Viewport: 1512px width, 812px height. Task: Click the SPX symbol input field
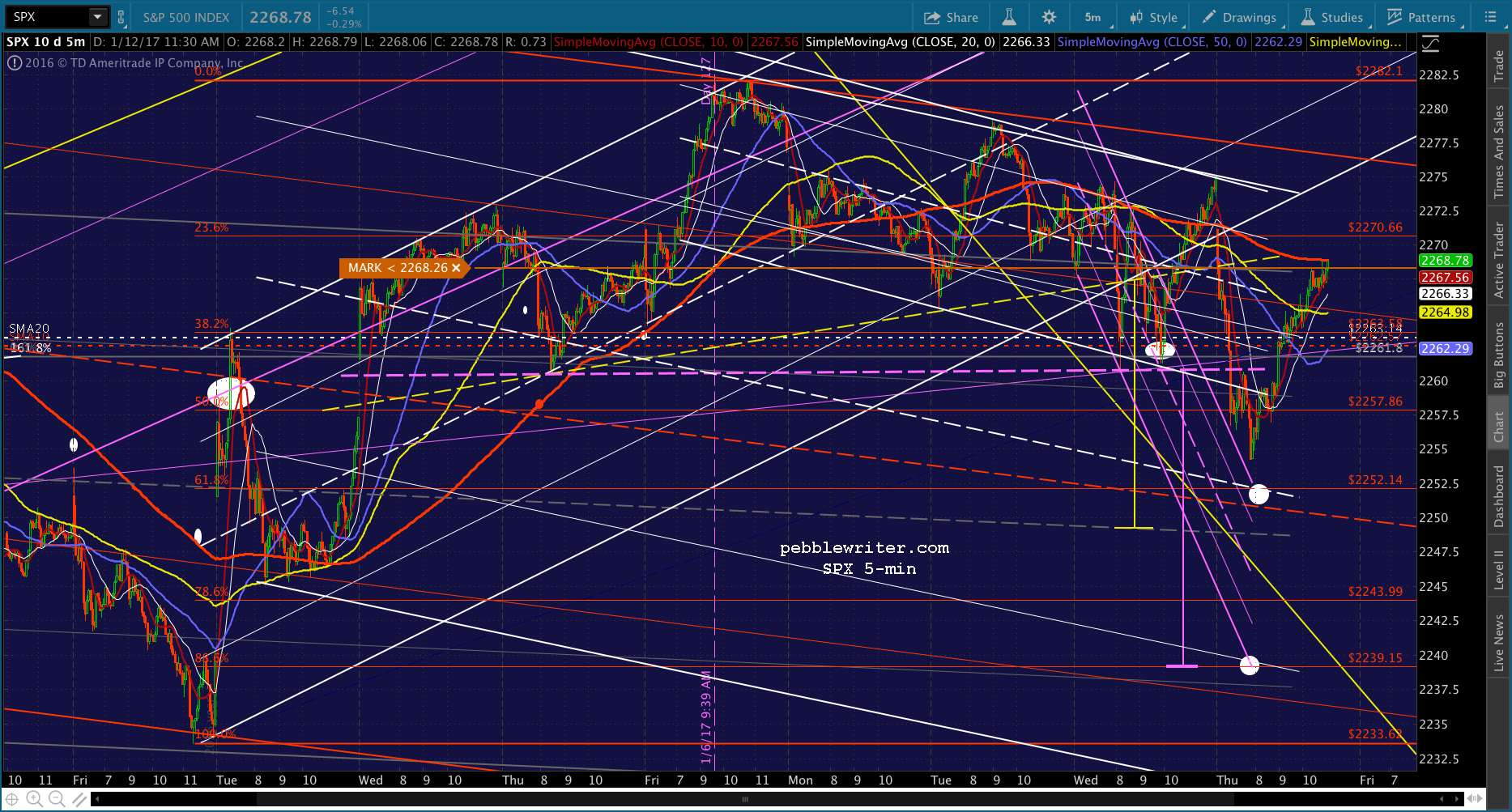(47, 17)
